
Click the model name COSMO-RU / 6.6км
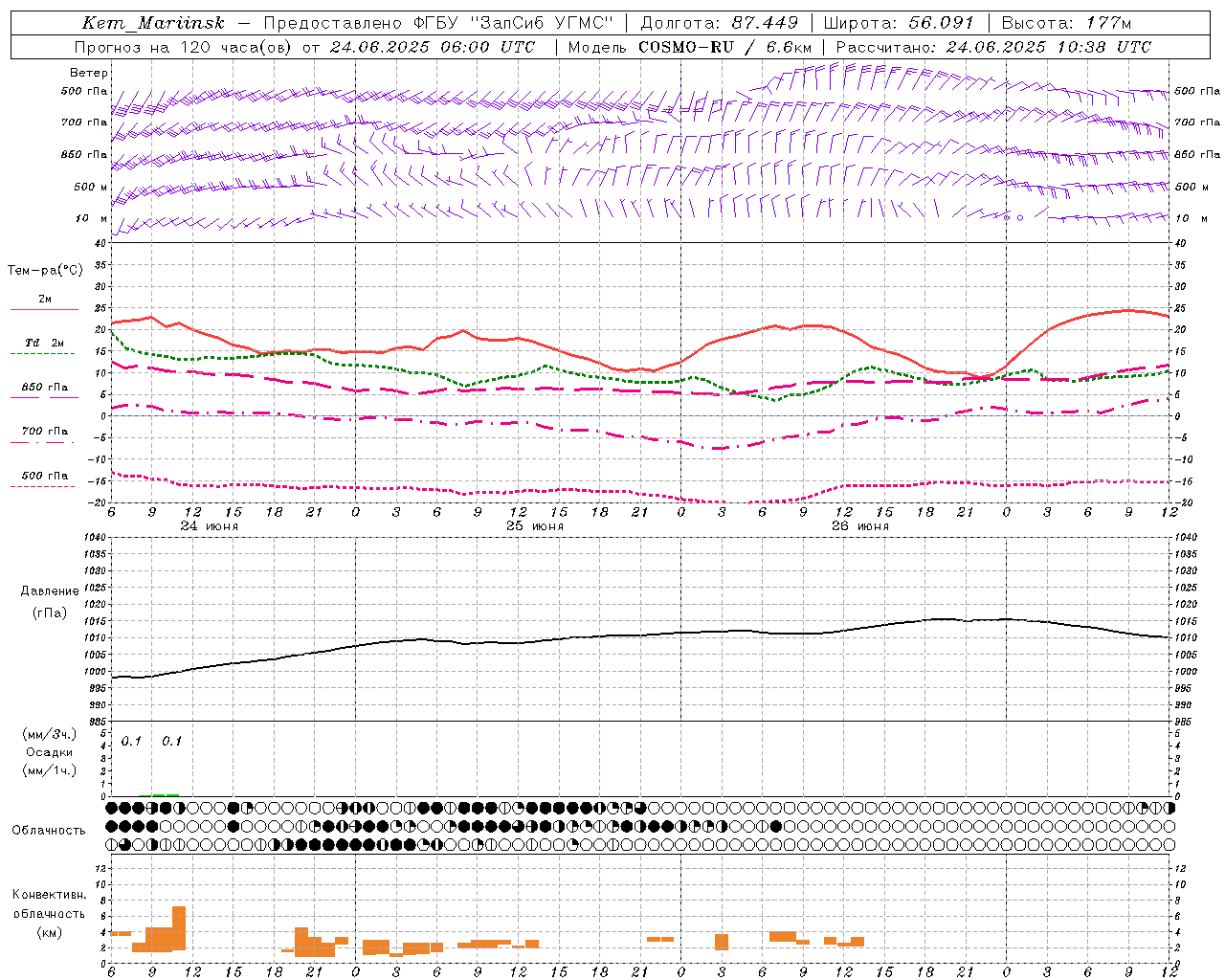tap(724, 47)
